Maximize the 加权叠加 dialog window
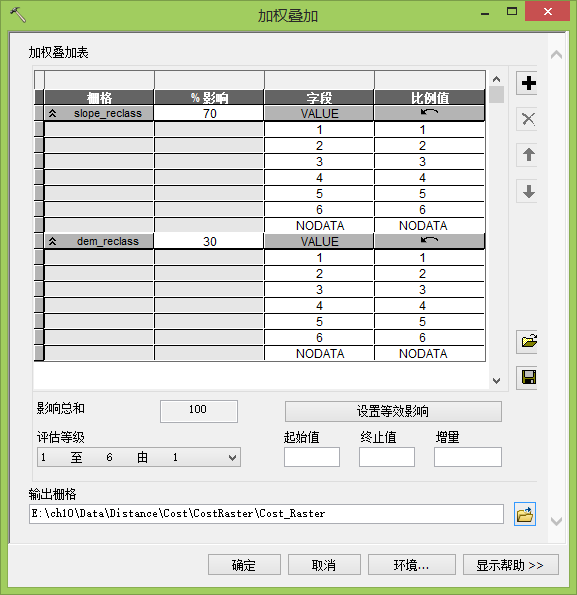Screen dimensions: 577x595 click(x=512, y=11)
